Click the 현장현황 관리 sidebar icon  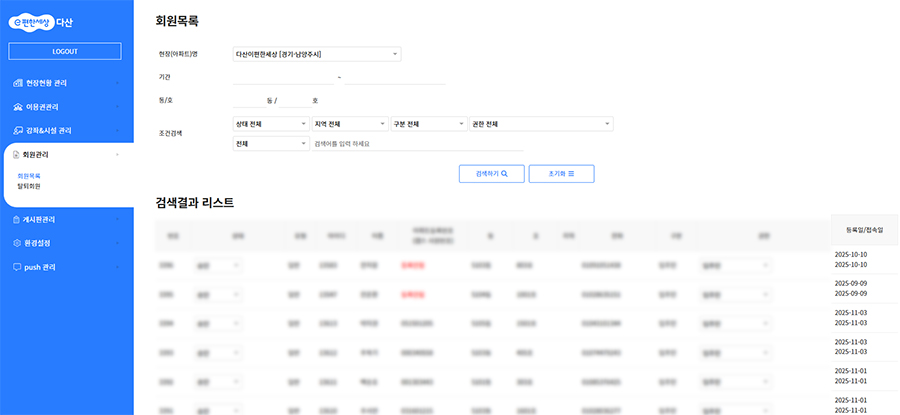click(x=17, y=83)
